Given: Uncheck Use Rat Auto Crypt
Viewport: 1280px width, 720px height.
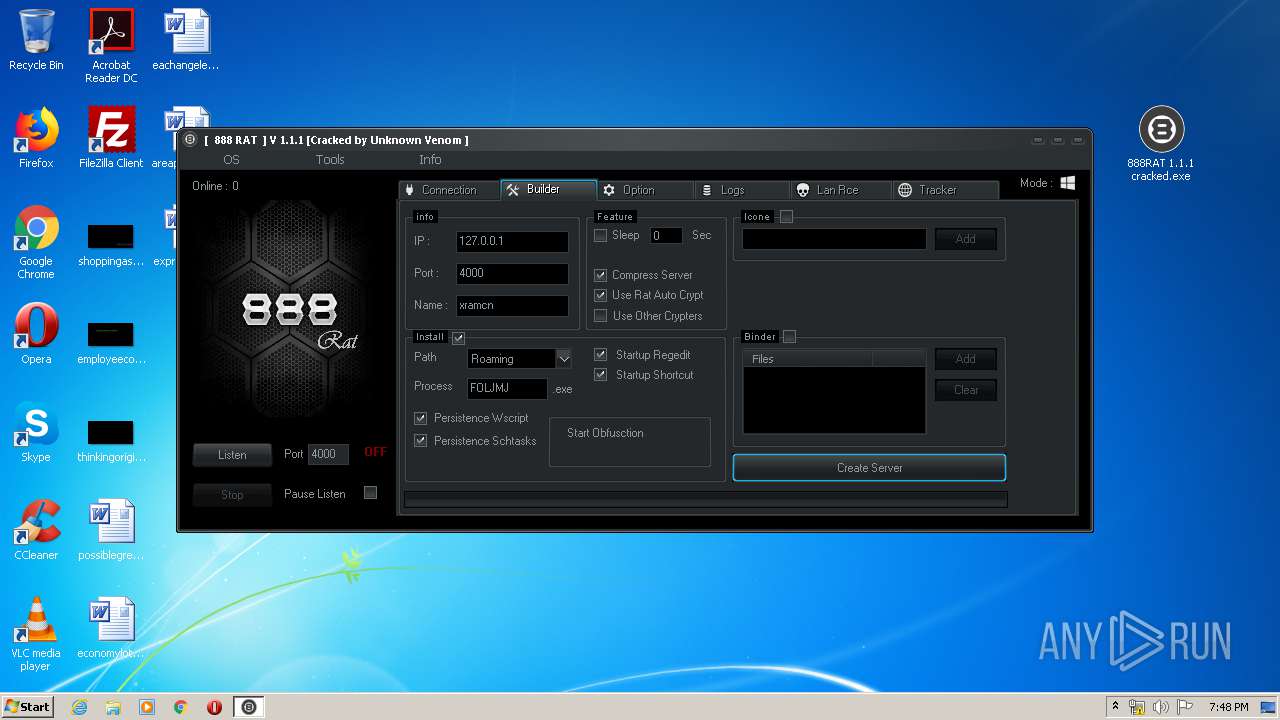Looking at the screenshot, I should pyautogui.click(x=600, y=295).
